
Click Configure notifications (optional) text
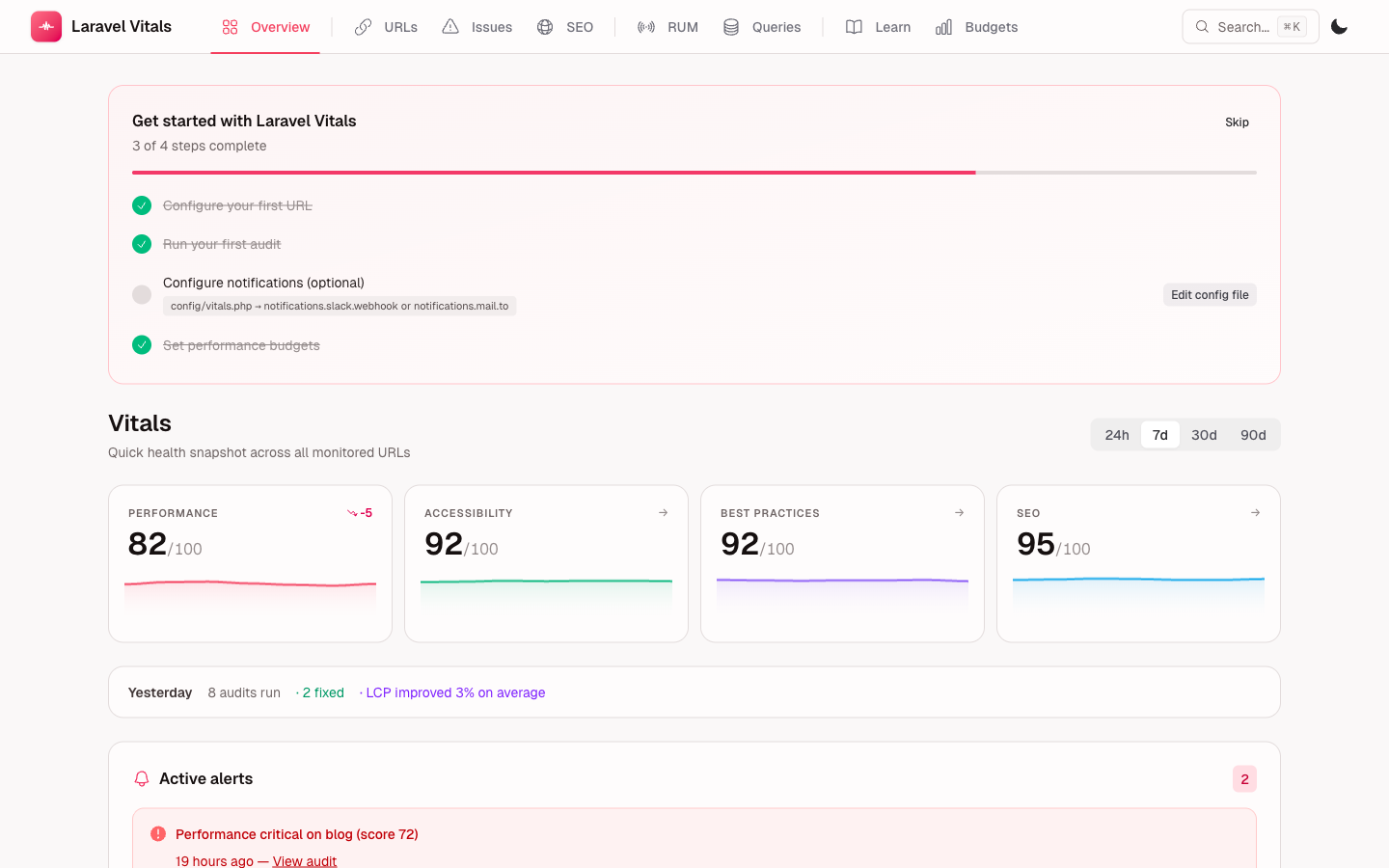point(263,283)
